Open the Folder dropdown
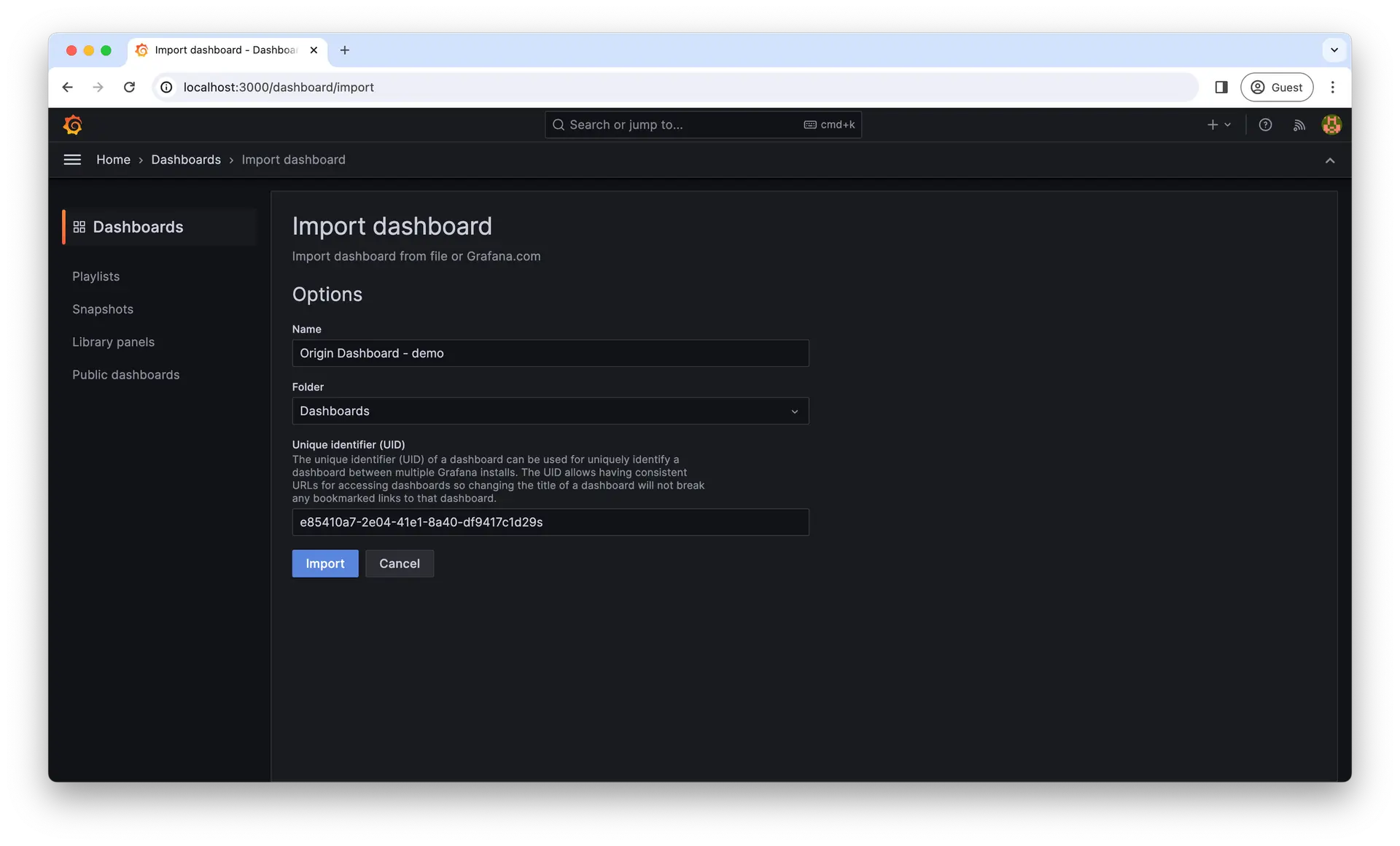 coord(551,411)
